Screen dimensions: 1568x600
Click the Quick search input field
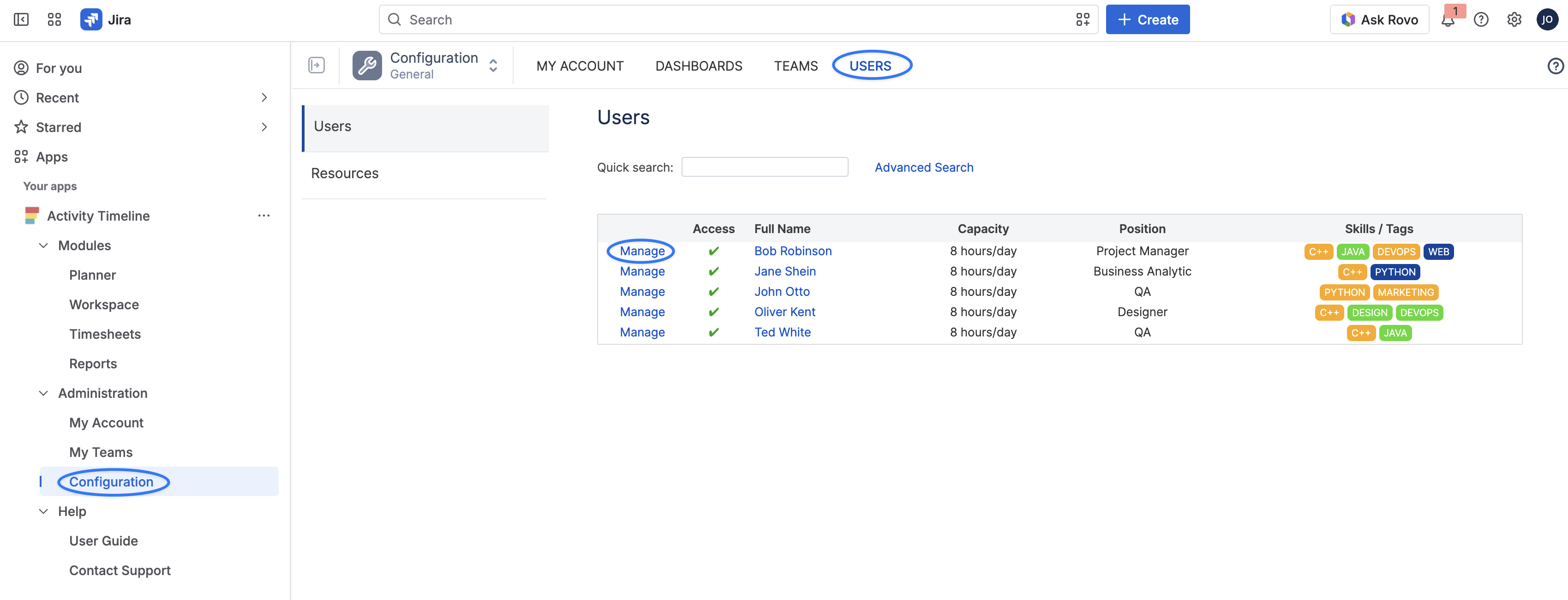(765, 168)
